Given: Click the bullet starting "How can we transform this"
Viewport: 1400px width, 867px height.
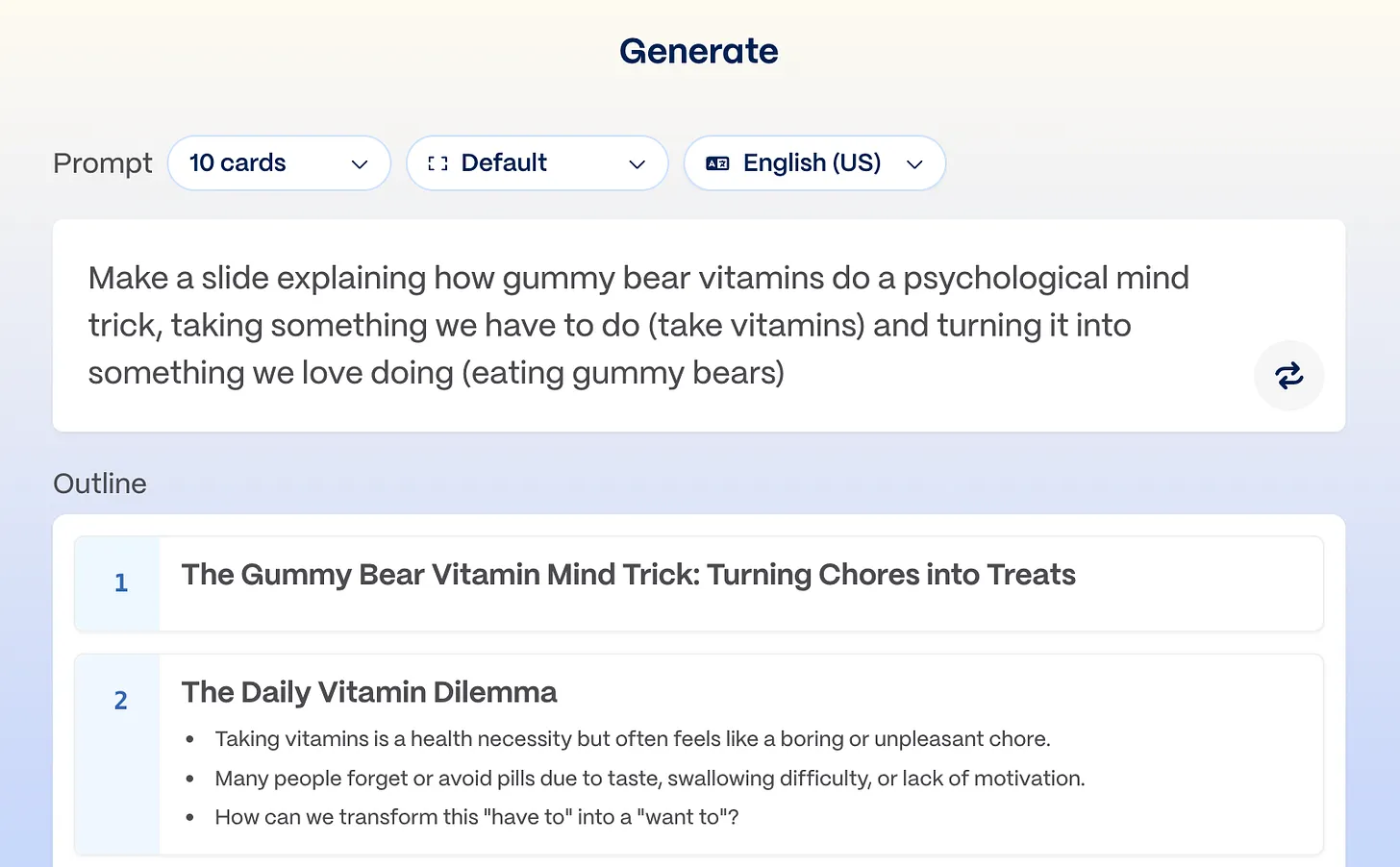Looking at the screenshot, I should pyautogui.click(x=476, y=817).
